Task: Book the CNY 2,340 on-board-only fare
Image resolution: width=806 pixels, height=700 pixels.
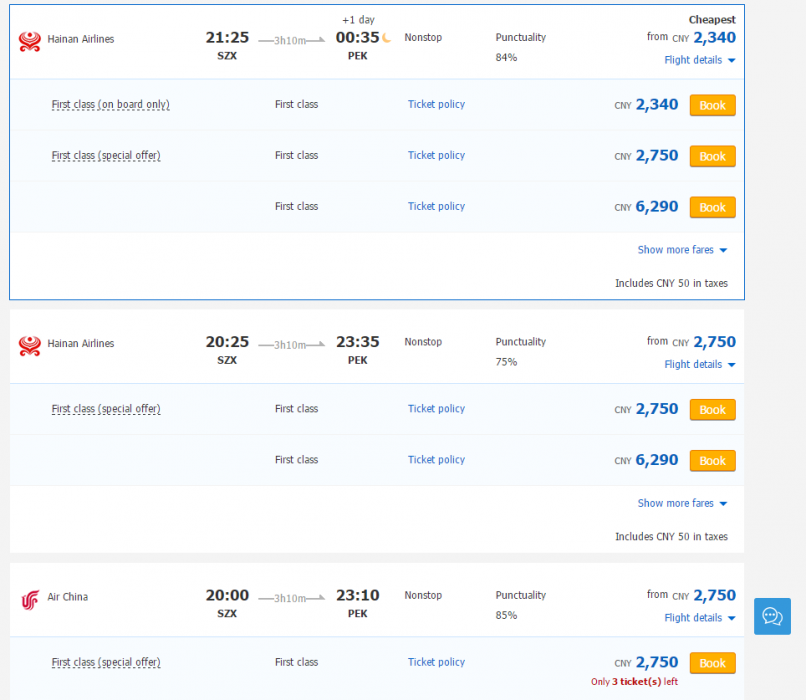Action: [712, 105]
